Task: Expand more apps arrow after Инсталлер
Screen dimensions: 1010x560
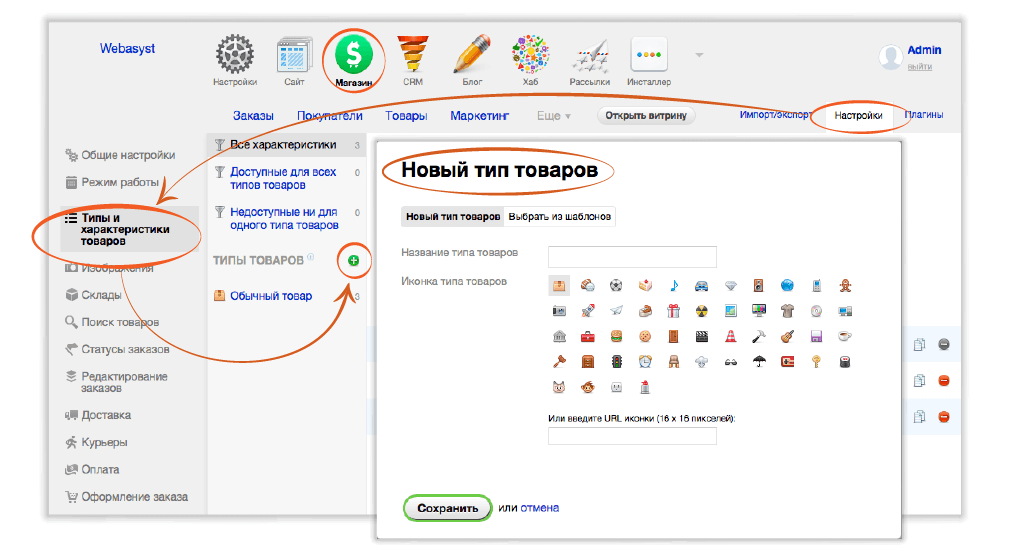Action: [x=699, y=55]
